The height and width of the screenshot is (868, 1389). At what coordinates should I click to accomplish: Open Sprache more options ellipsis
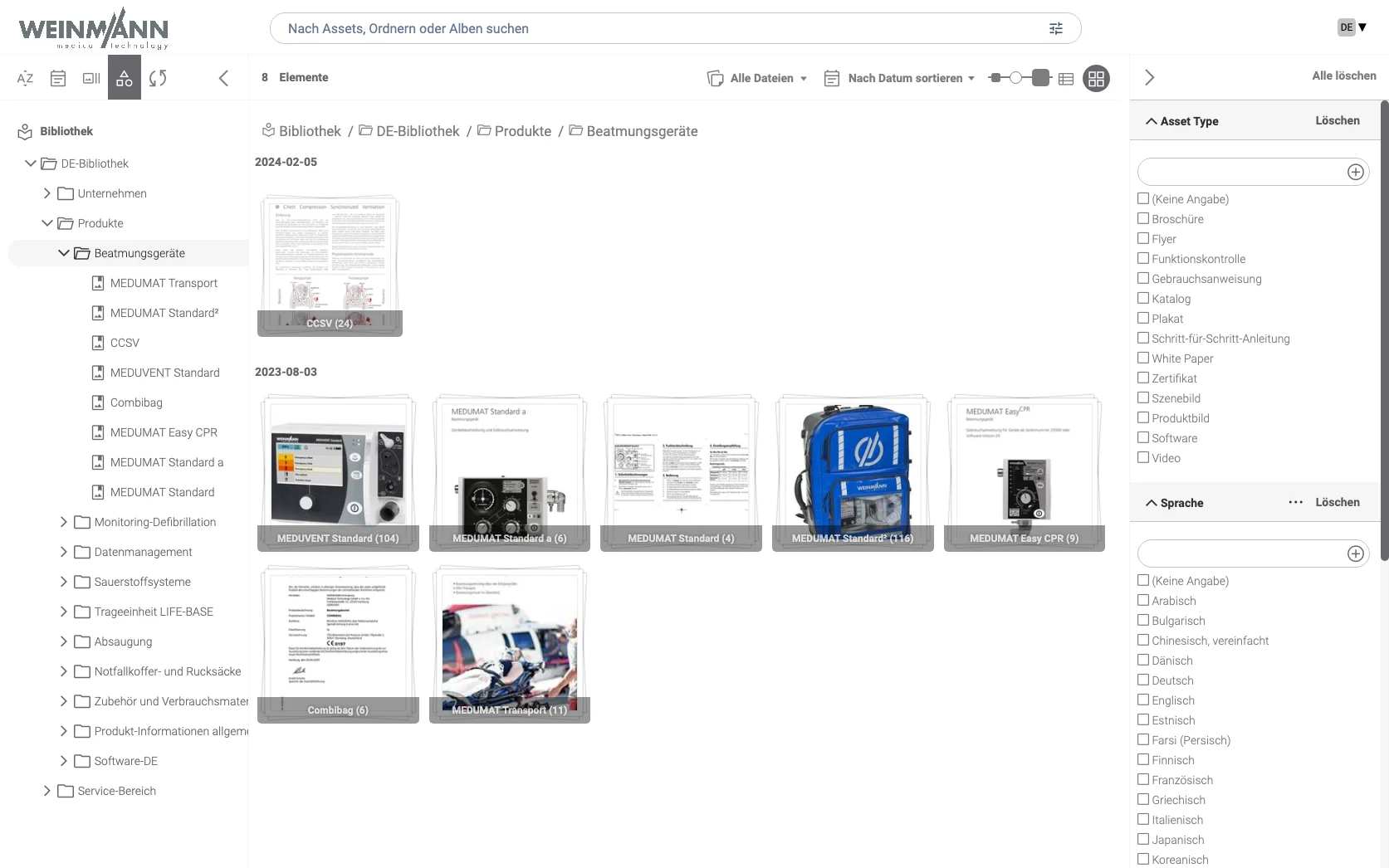(x=1295, y=502)
